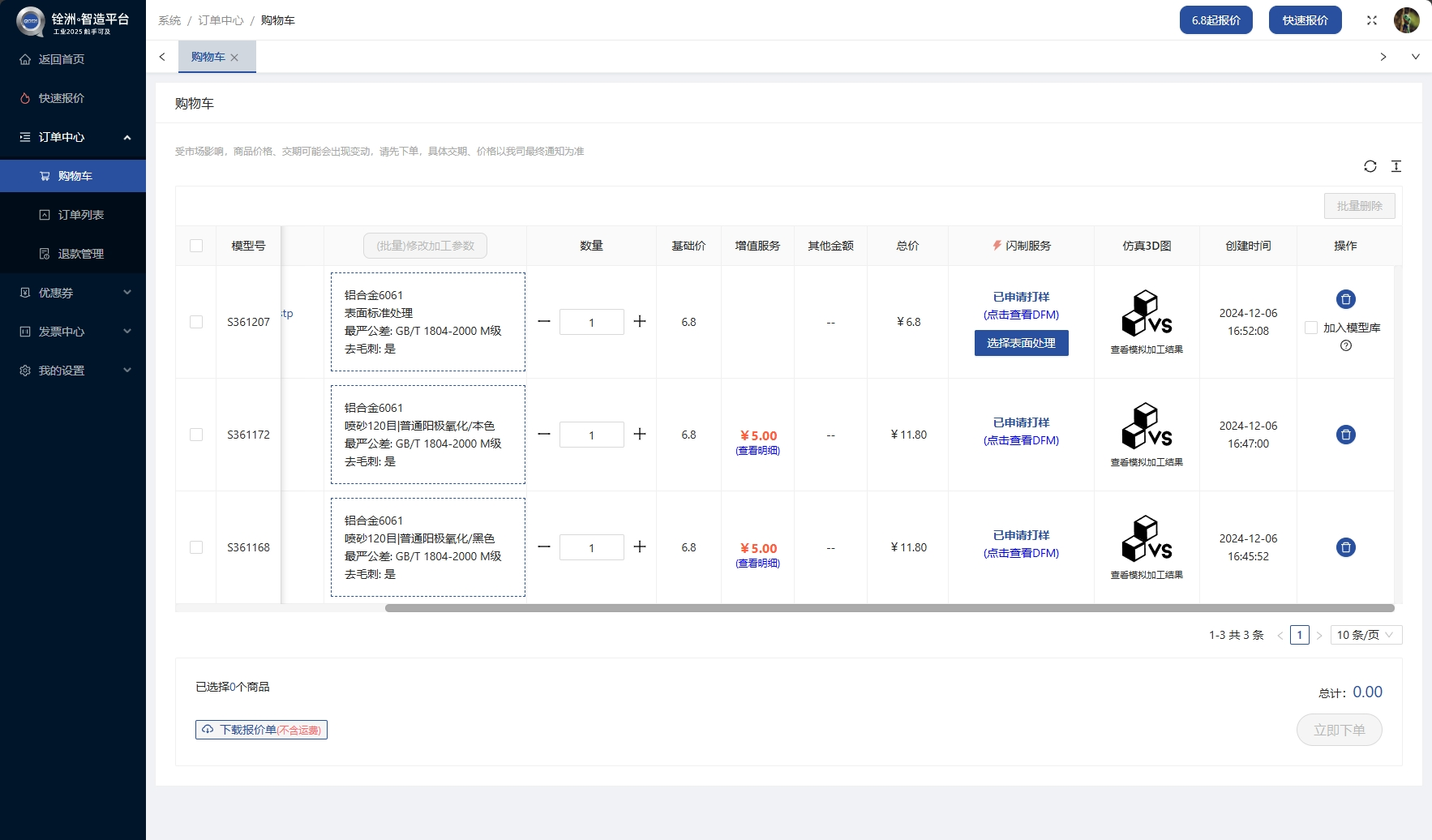The height and width of the screenshot is (840, 1432).
Task: Delete cart item S361168 with trash icon
Action: tap(1345, 547)
